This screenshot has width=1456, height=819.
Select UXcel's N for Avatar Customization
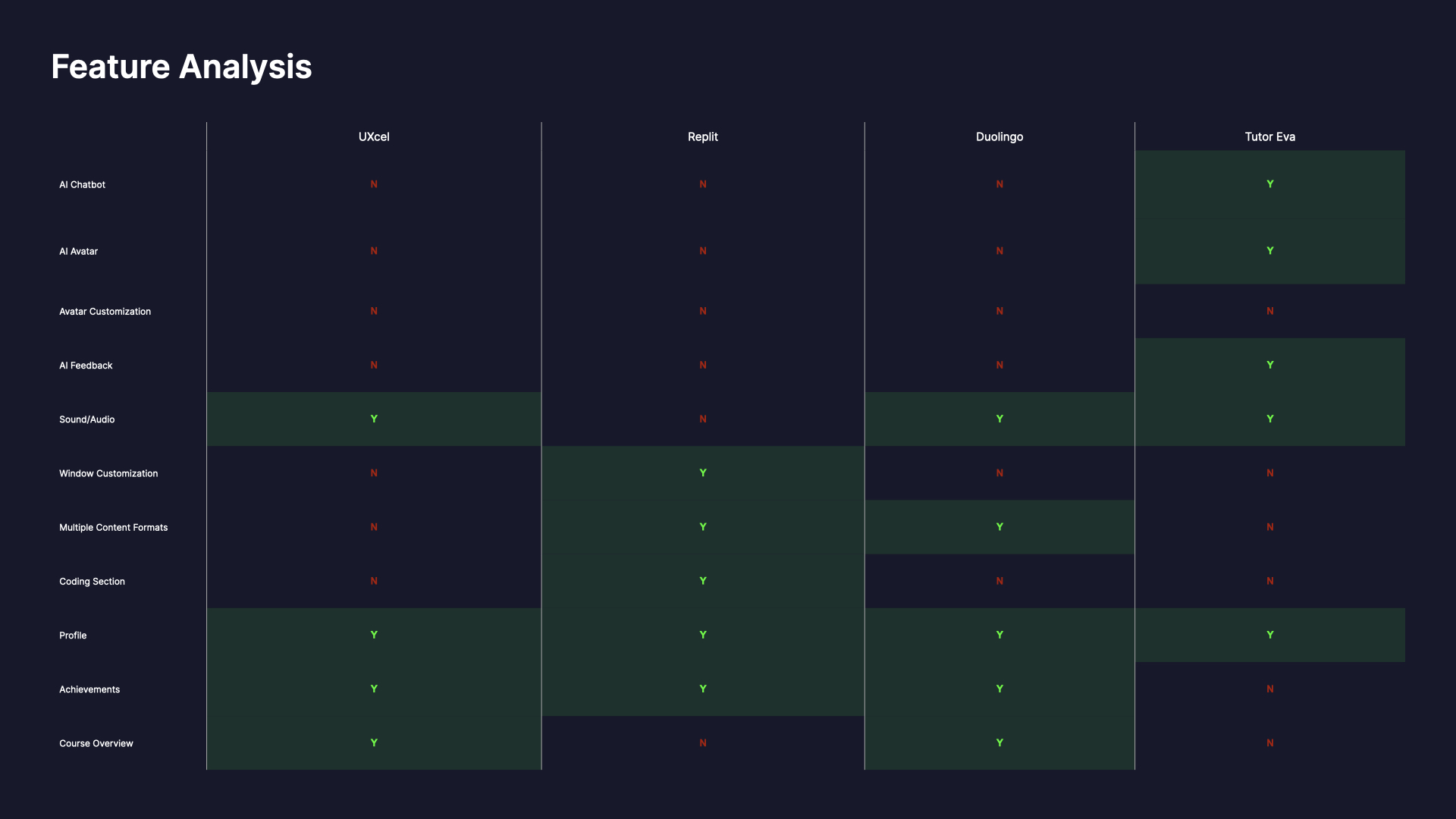(x=374, y=311)
